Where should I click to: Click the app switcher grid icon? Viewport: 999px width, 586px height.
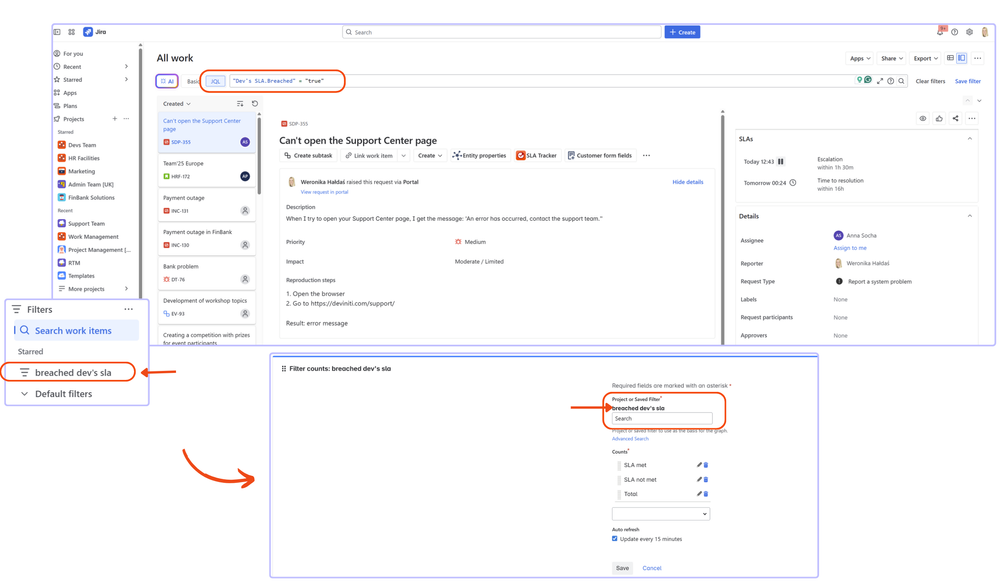tap(71, 32)
